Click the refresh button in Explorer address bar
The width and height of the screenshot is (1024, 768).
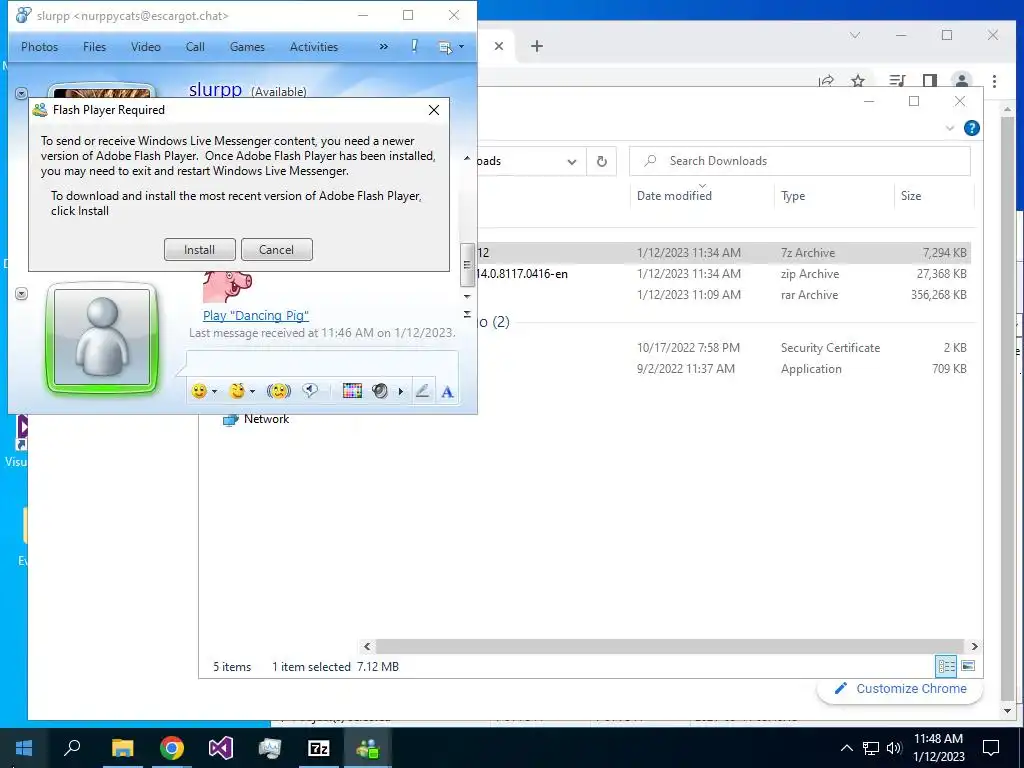[x=601, y=161]
